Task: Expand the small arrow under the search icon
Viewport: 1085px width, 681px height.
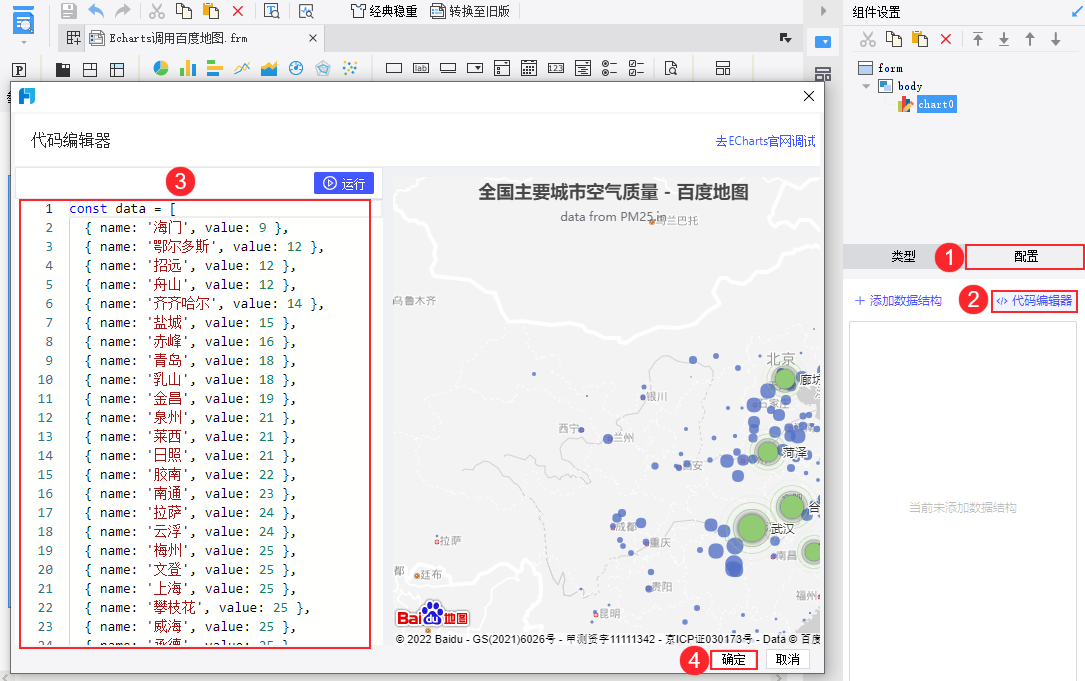Action: point(24,43)
